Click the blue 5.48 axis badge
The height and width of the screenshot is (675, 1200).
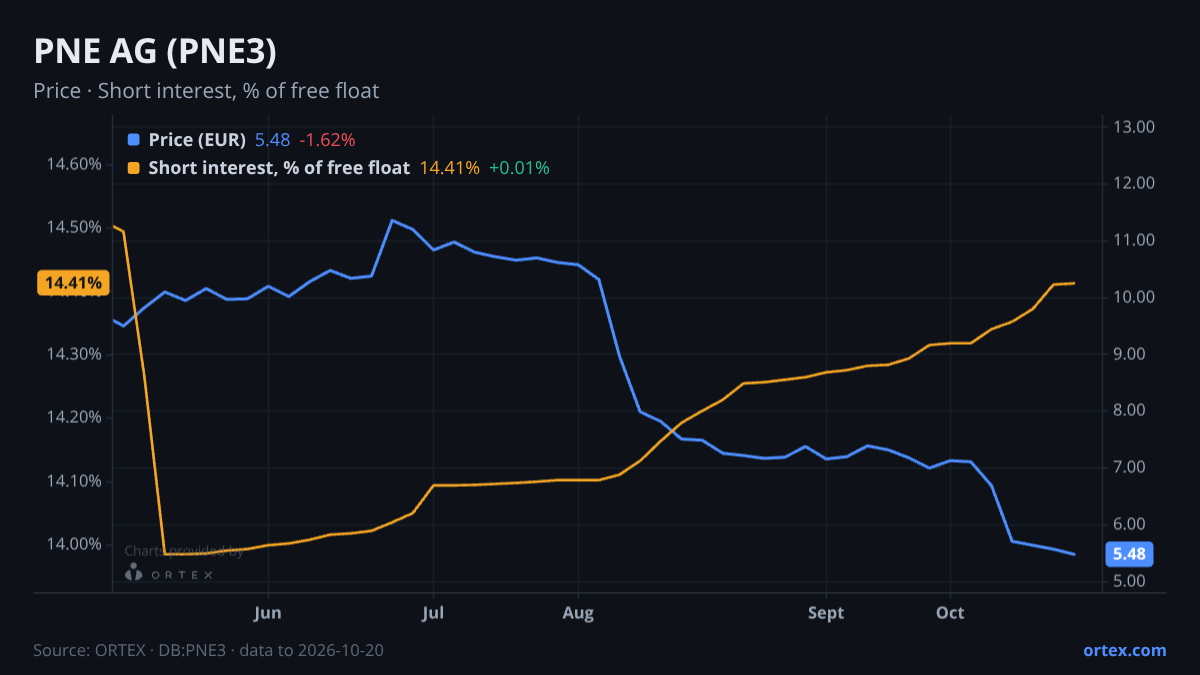(1129, 554)
